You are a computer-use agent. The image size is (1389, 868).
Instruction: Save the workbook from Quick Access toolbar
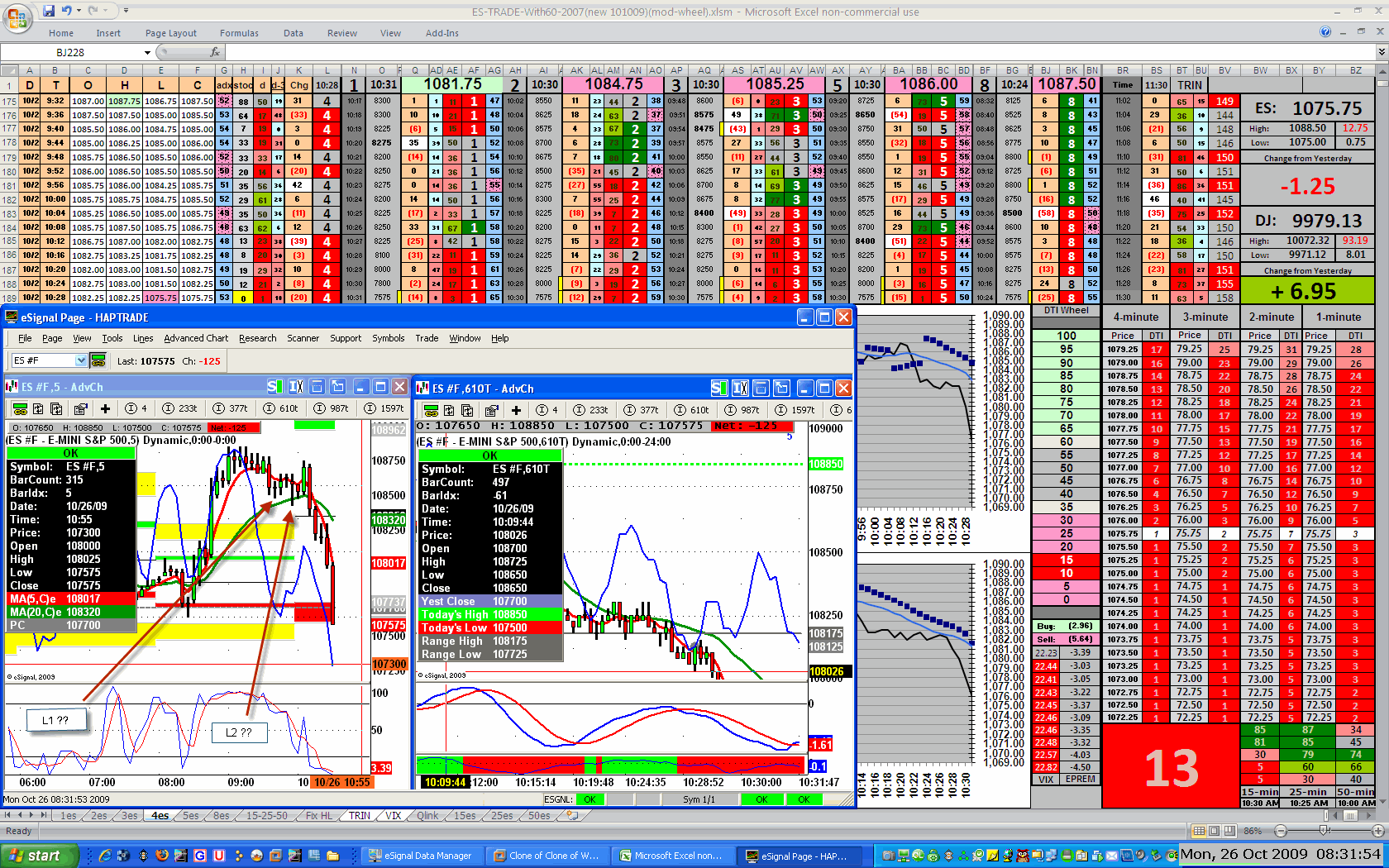(49, 11)
